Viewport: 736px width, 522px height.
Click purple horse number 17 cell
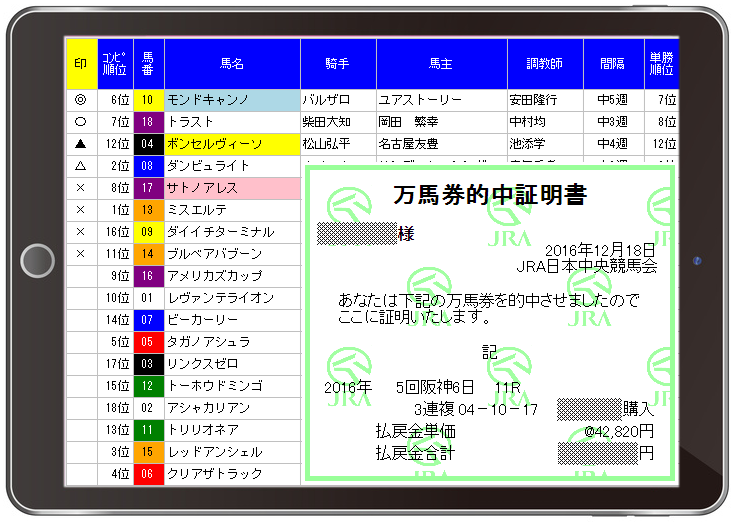149,188
